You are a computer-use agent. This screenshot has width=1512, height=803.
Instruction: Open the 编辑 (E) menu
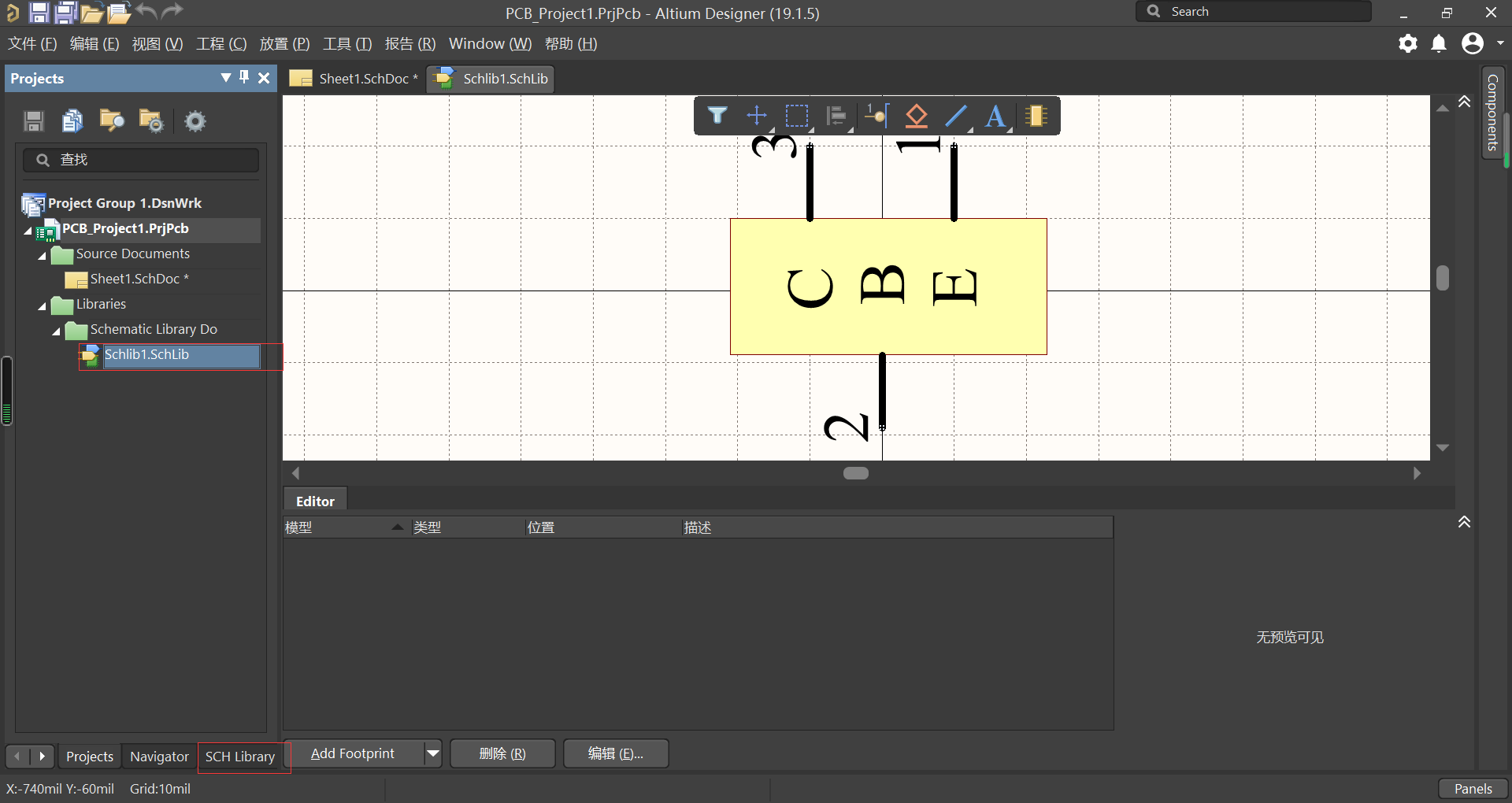[94, 44]
